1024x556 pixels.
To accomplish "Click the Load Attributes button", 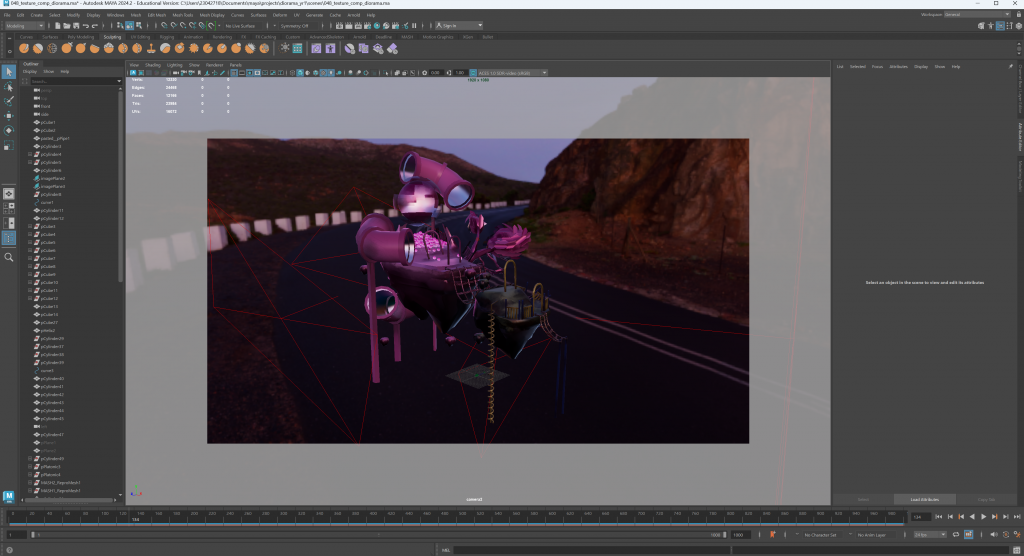I will 925,499.
